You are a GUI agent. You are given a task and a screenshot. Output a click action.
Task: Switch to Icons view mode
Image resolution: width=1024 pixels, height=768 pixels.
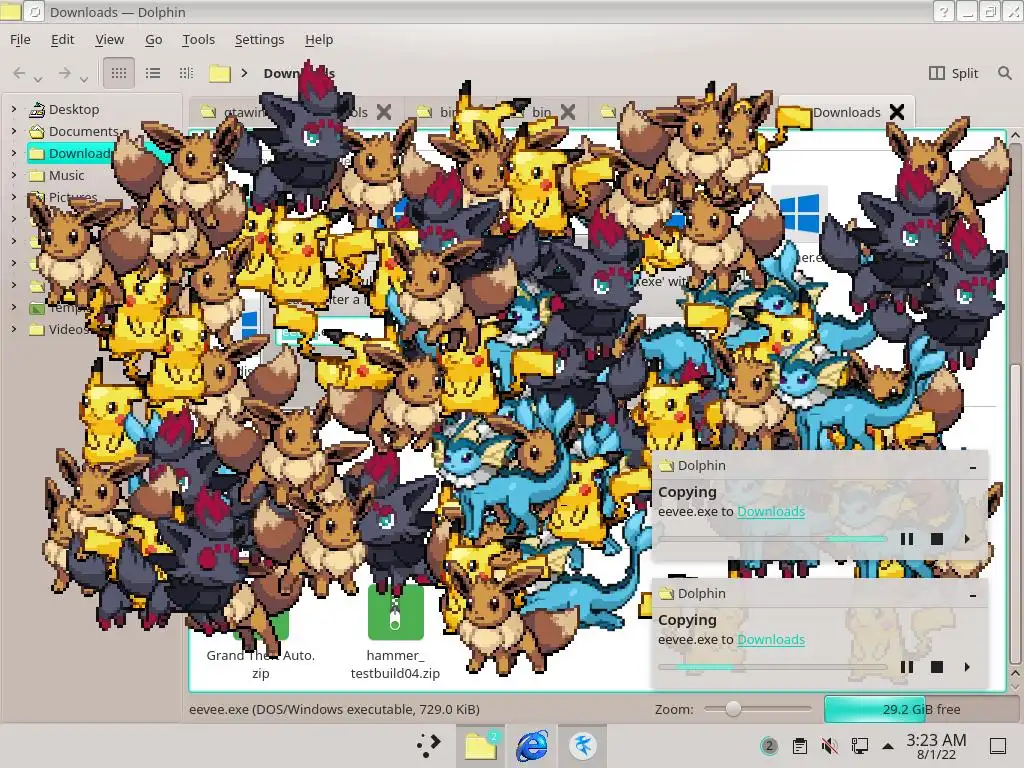tap(119, 73)
